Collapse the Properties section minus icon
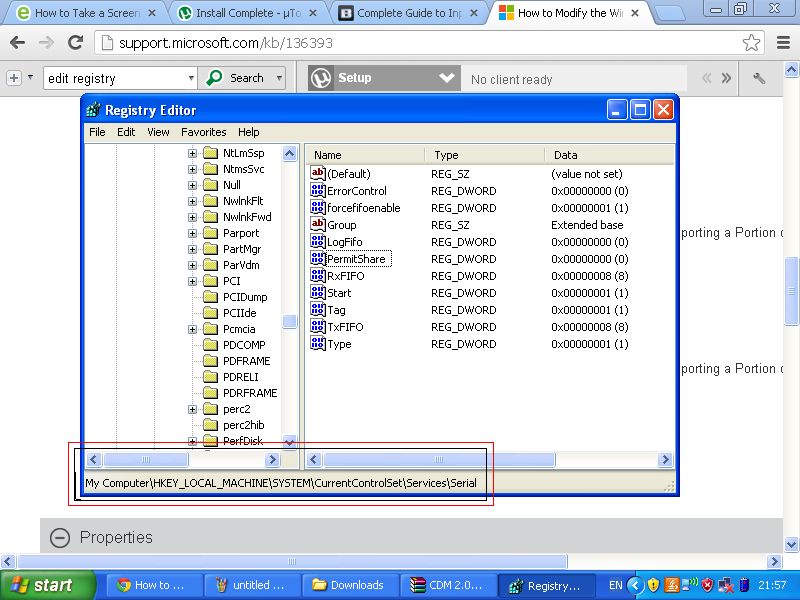This screenshot has width=800, height=600. coord(60,538)
